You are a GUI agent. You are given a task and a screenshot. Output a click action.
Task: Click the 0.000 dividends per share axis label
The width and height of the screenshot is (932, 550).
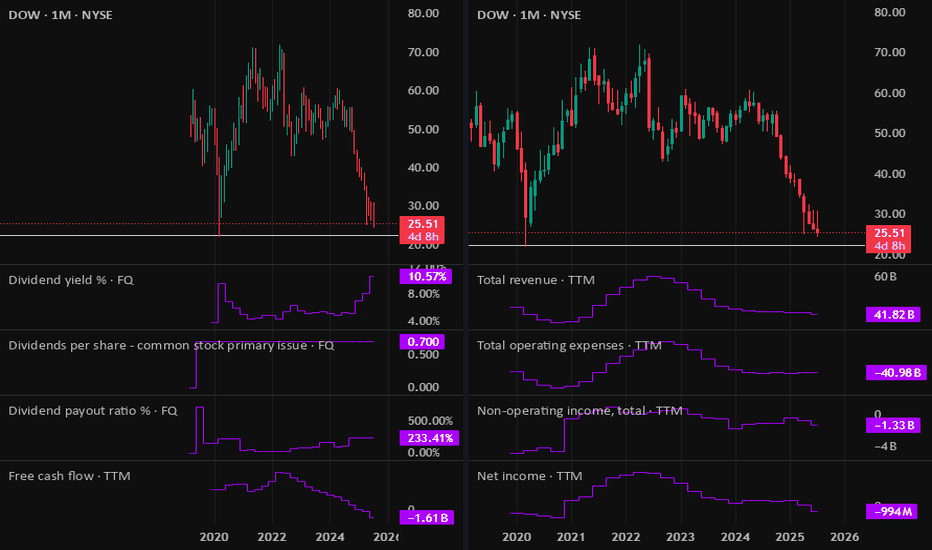[x=423, y=387]
